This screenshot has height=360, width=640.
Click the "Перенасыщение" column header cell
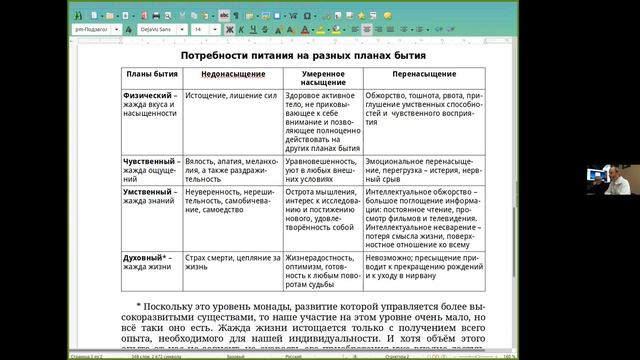(424, 78)
